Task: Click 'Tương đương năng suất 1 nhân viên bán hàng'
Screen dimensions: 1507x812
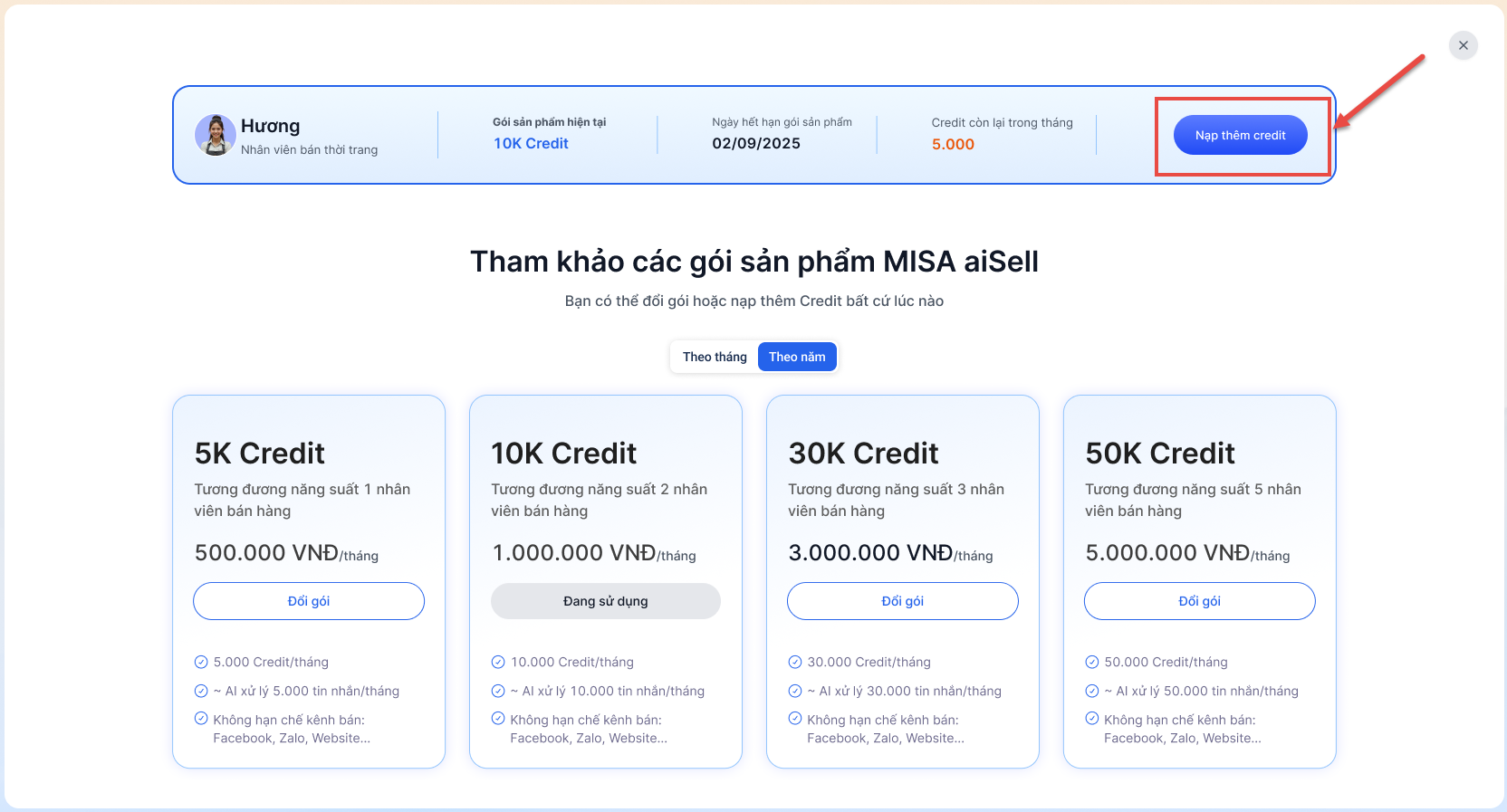Action: tap(302, 500)
